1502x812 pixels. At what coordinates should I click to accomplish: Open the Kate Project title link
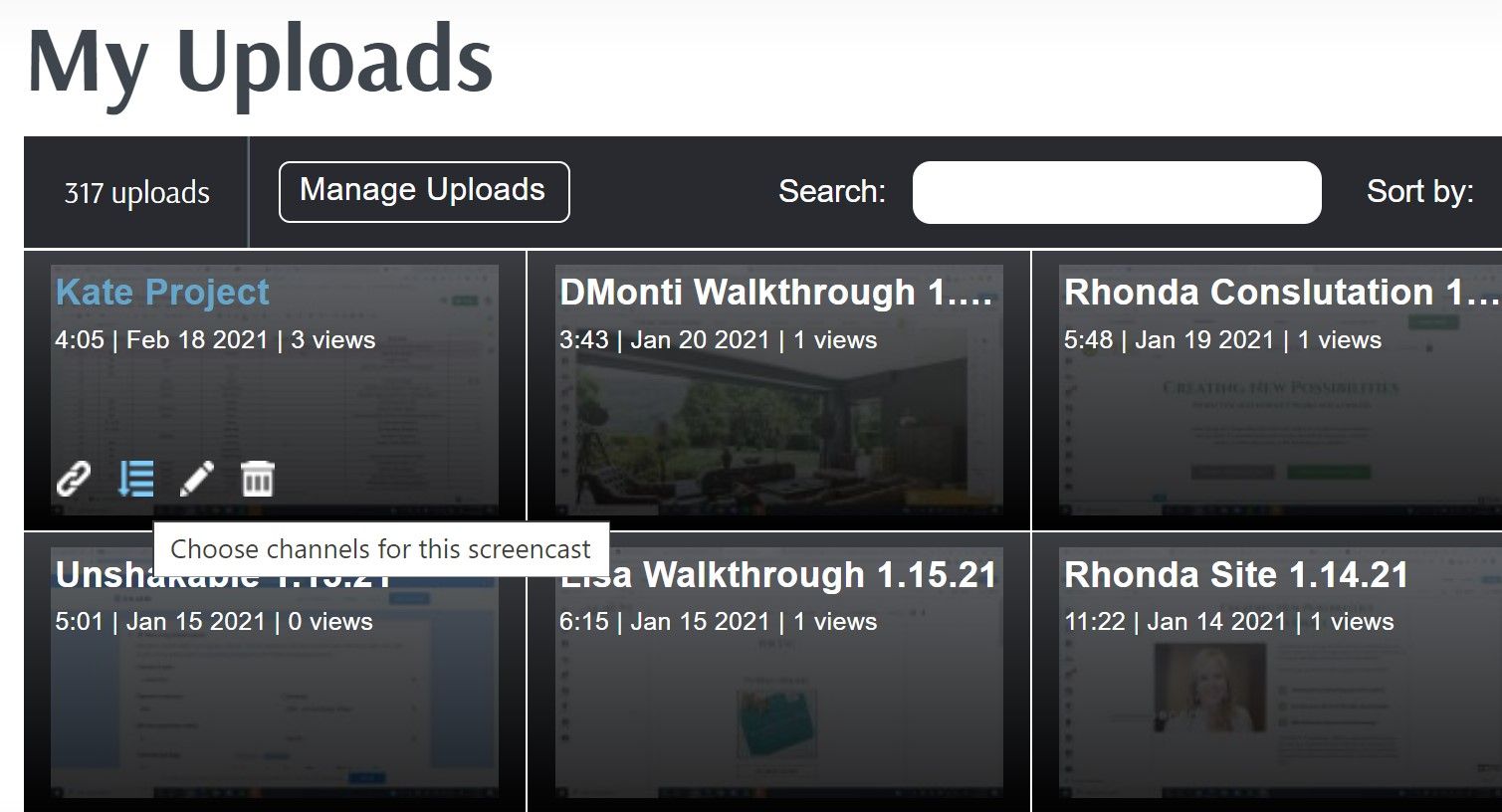162,293
